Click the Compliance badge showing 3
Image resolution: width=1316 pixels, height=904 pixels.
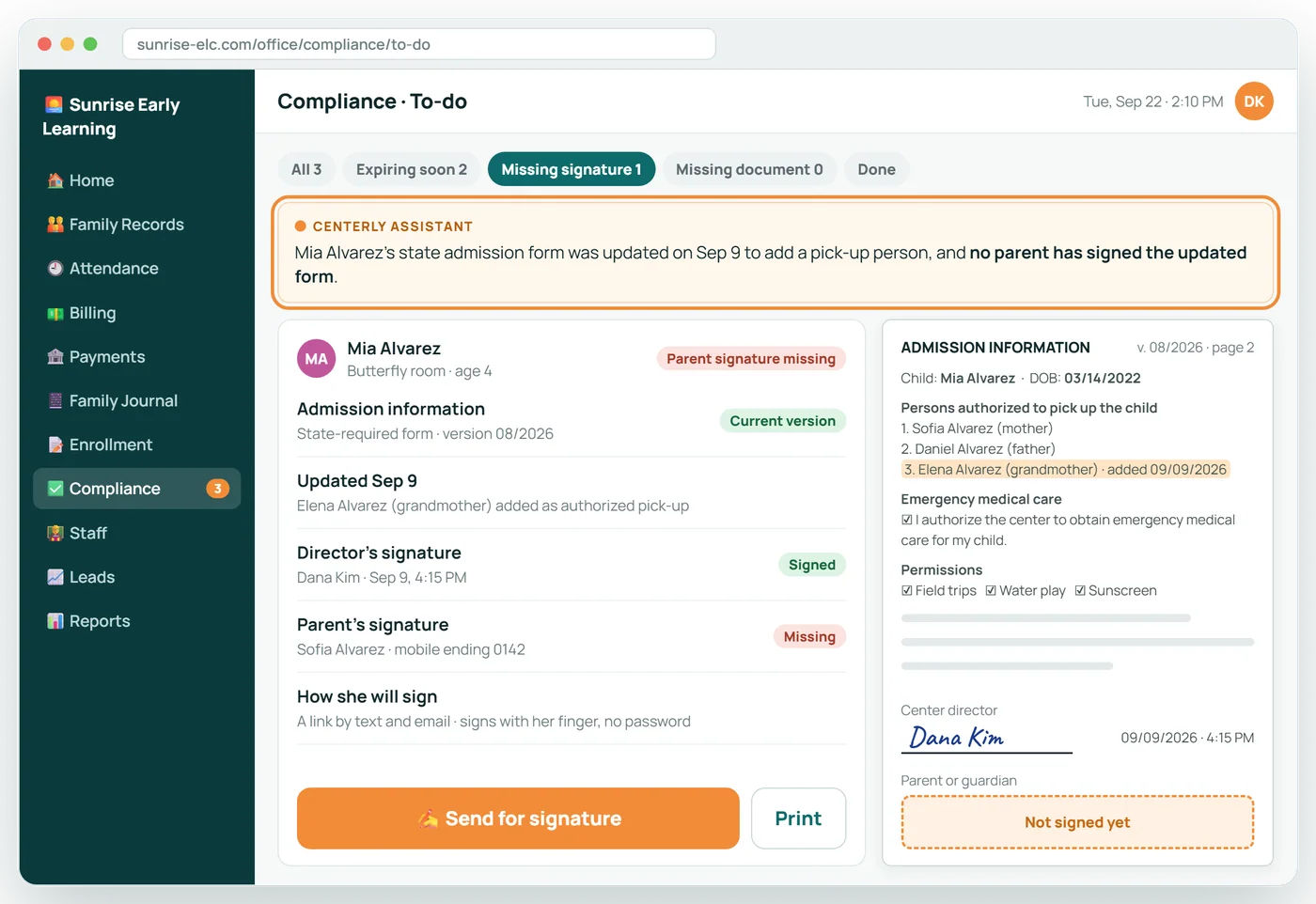[217, 489]
